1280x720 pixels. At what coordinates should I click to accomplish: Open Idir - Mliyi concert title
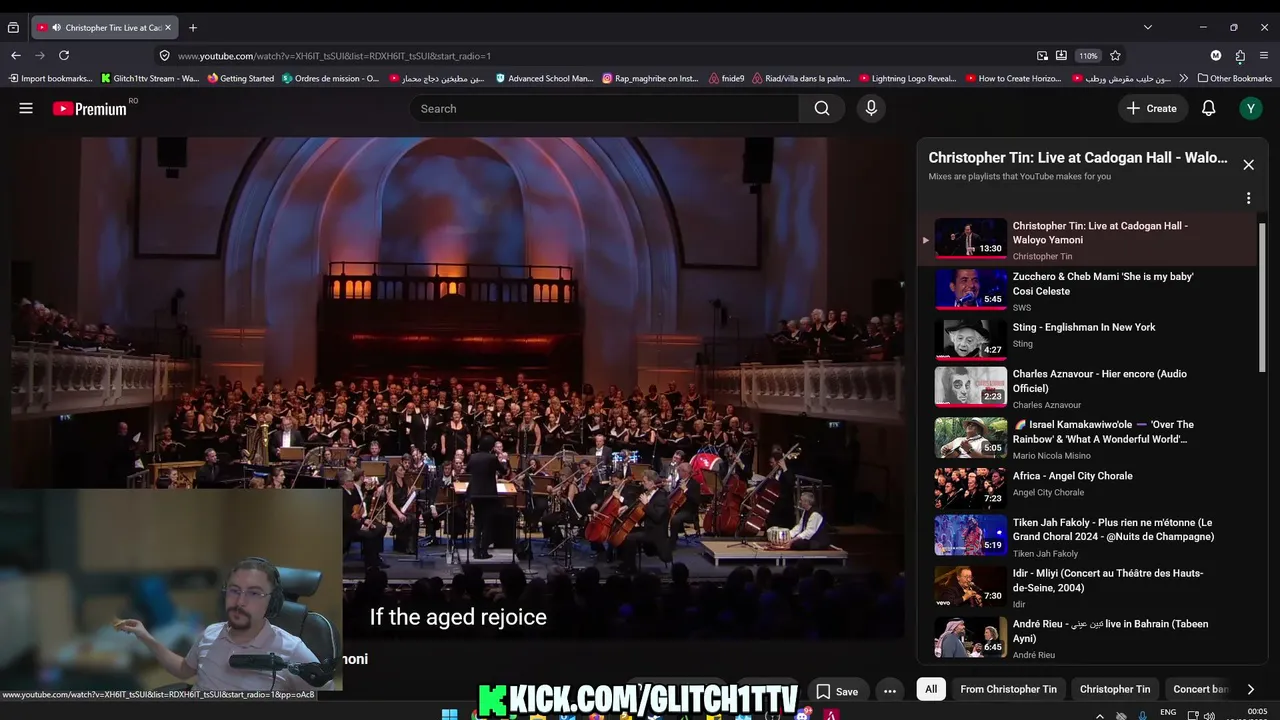tap(1108, 580)
